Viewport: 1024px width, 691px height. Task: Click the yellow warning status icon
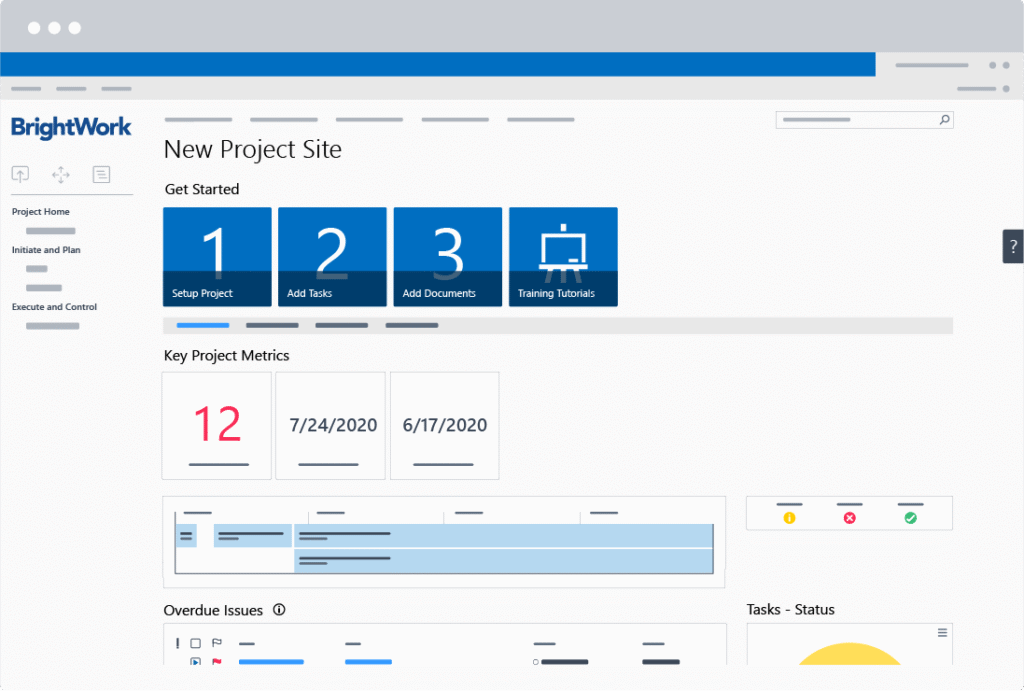point(789,518)
